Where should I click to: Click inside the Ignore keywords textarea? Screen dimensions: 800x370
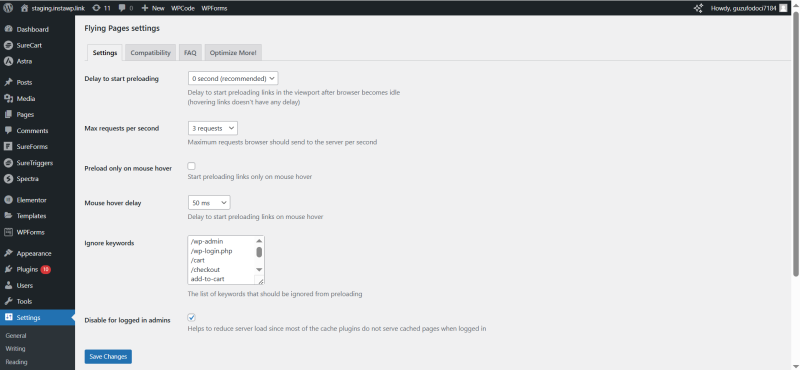226,260
